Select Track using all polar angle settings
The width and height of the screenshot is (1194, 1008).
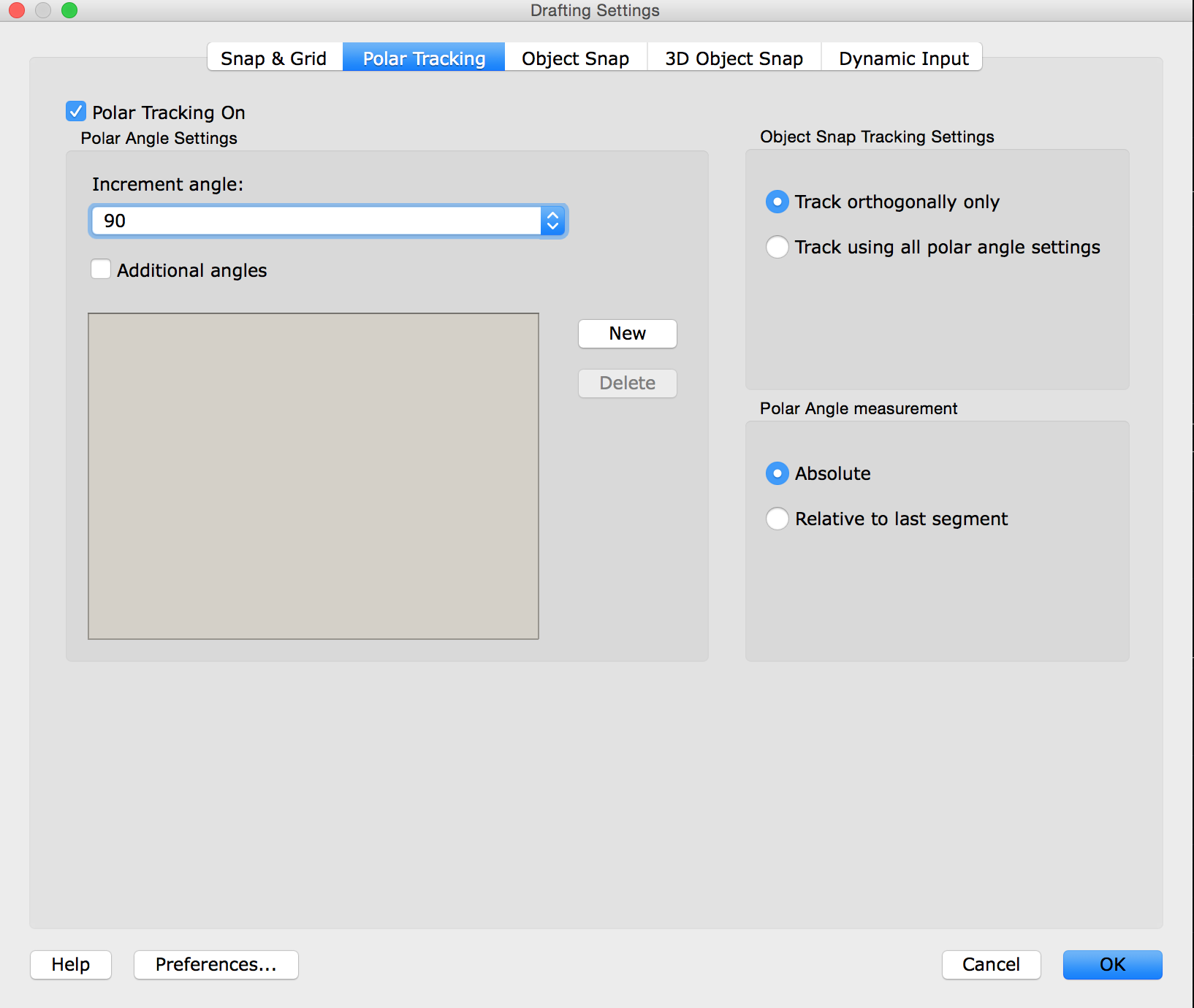click(x=777, y=247)
